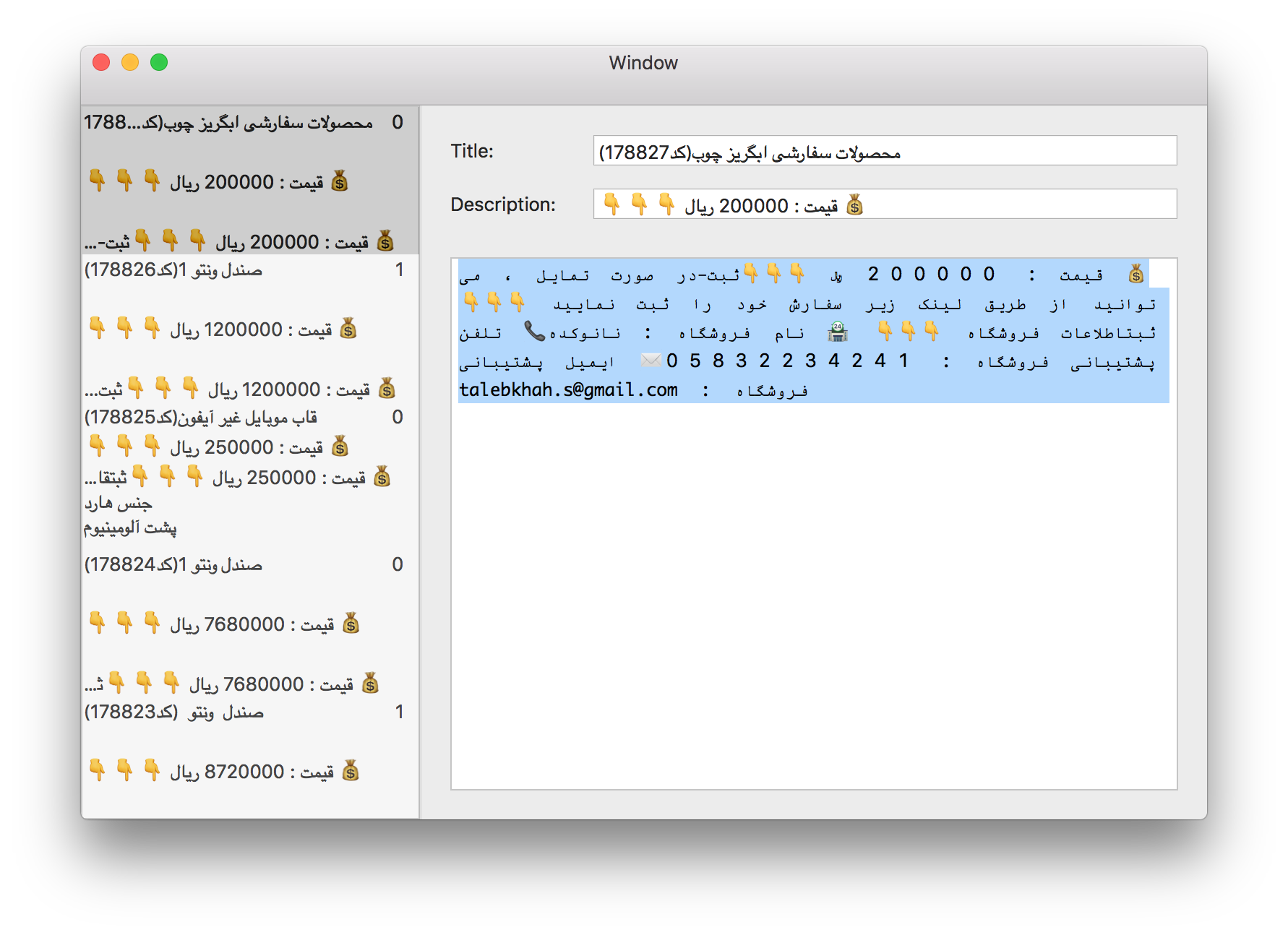Click the price line 1200000 ریال
The image size is (1288, 935).
point(223,329)
